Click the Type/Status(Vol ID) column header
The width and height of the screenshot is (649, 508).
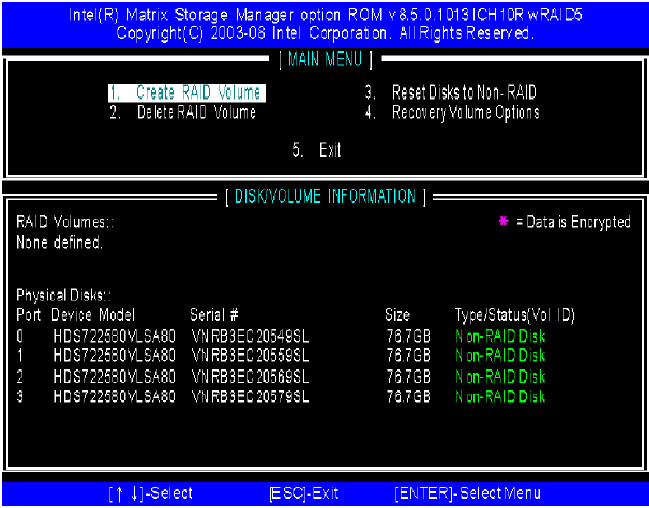(x=514, y=315)
